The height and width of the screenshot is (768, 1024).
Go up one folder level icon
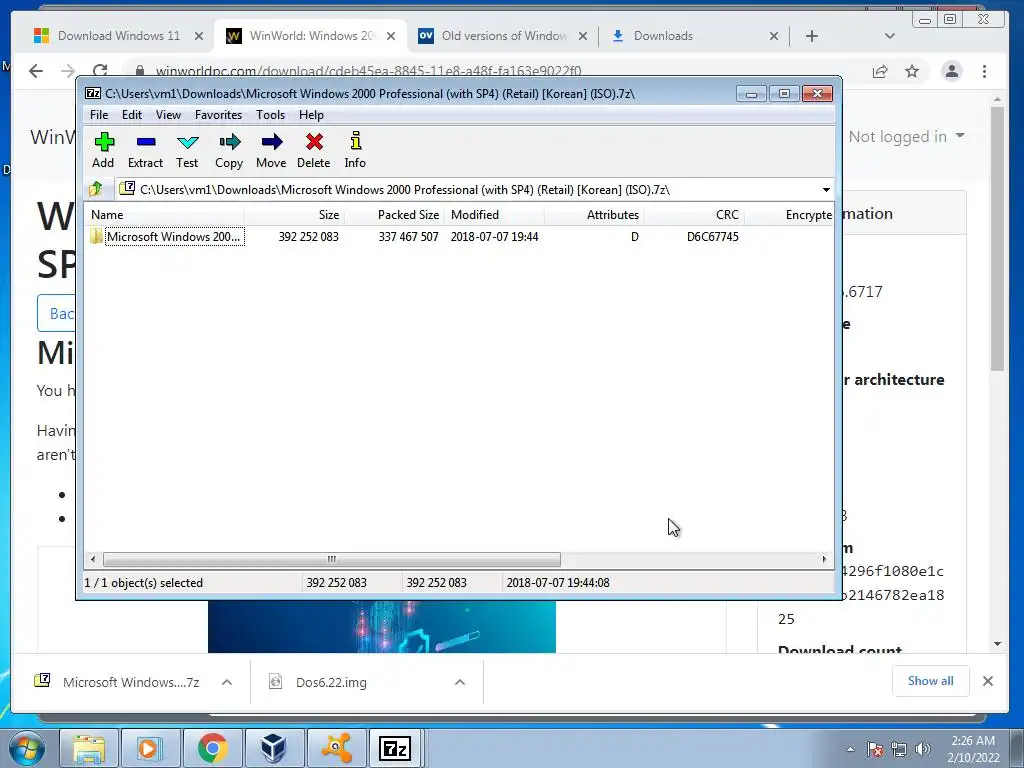(96, 189)
